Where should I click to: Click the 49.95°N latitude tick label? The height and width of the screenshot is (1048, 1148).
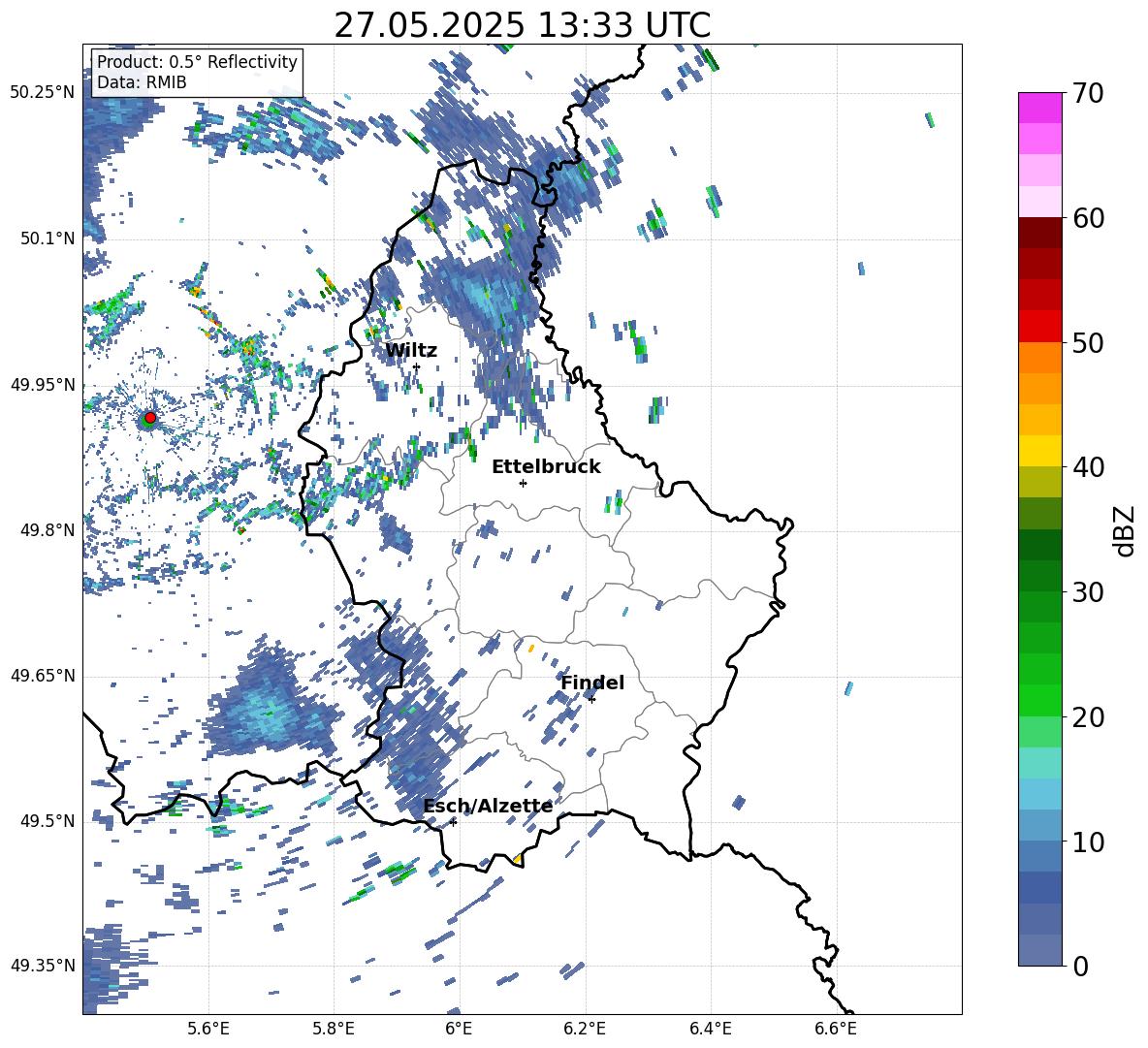pyautogui.click(x=43, y=385)
